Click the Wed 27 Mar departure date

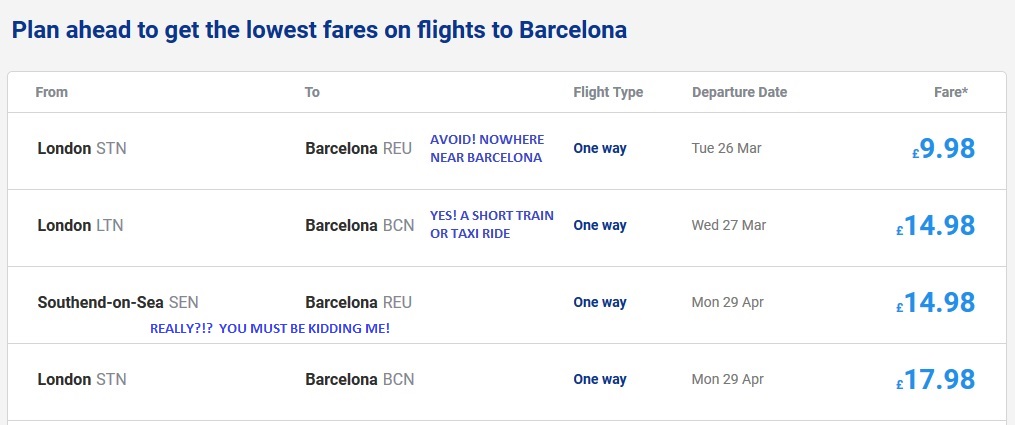[x=729, y=226]
